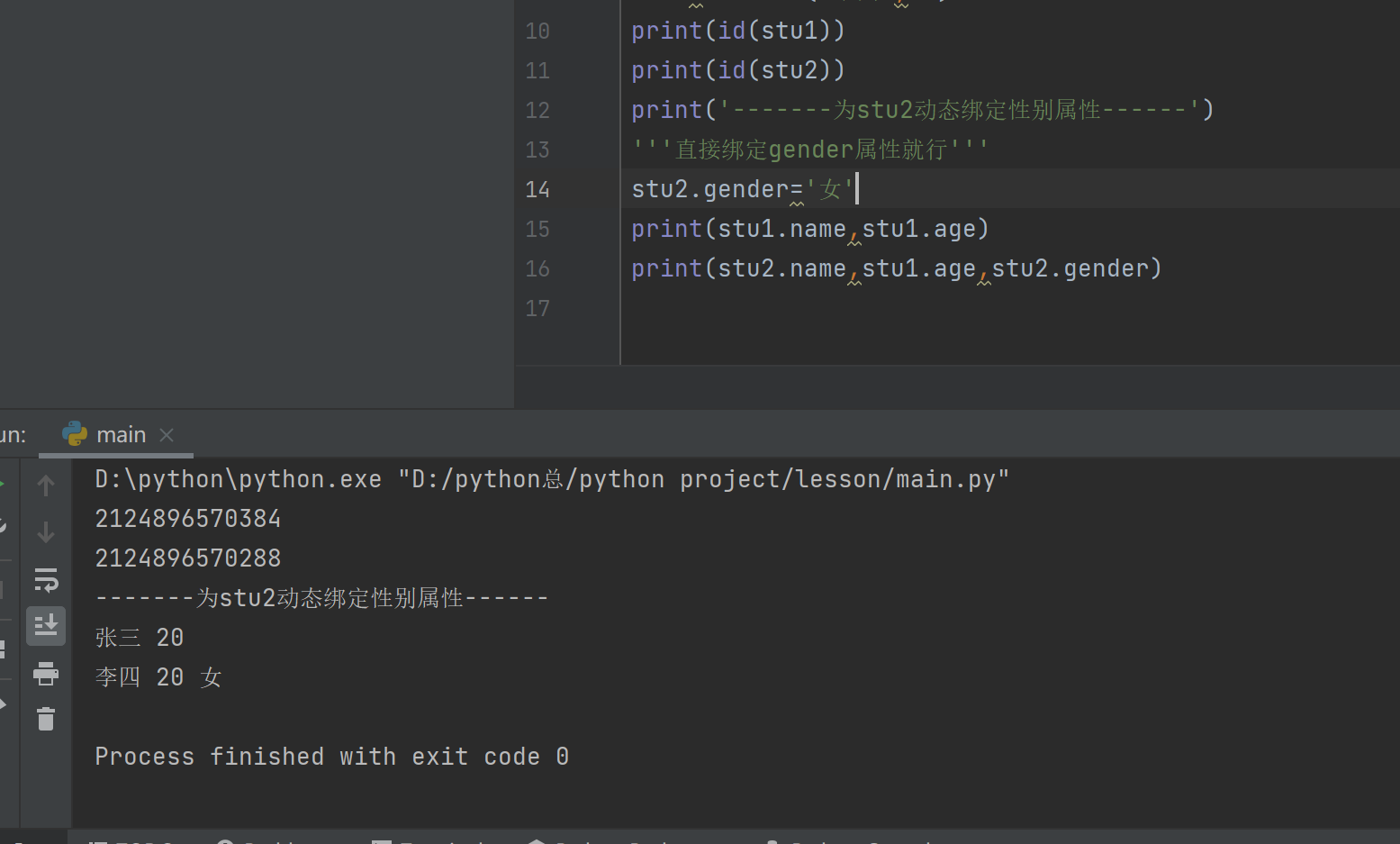The height and width of the screenshot is (844, 1400).
Task: Click Process finished with exit code 0
Action: (x=331, y=757)
